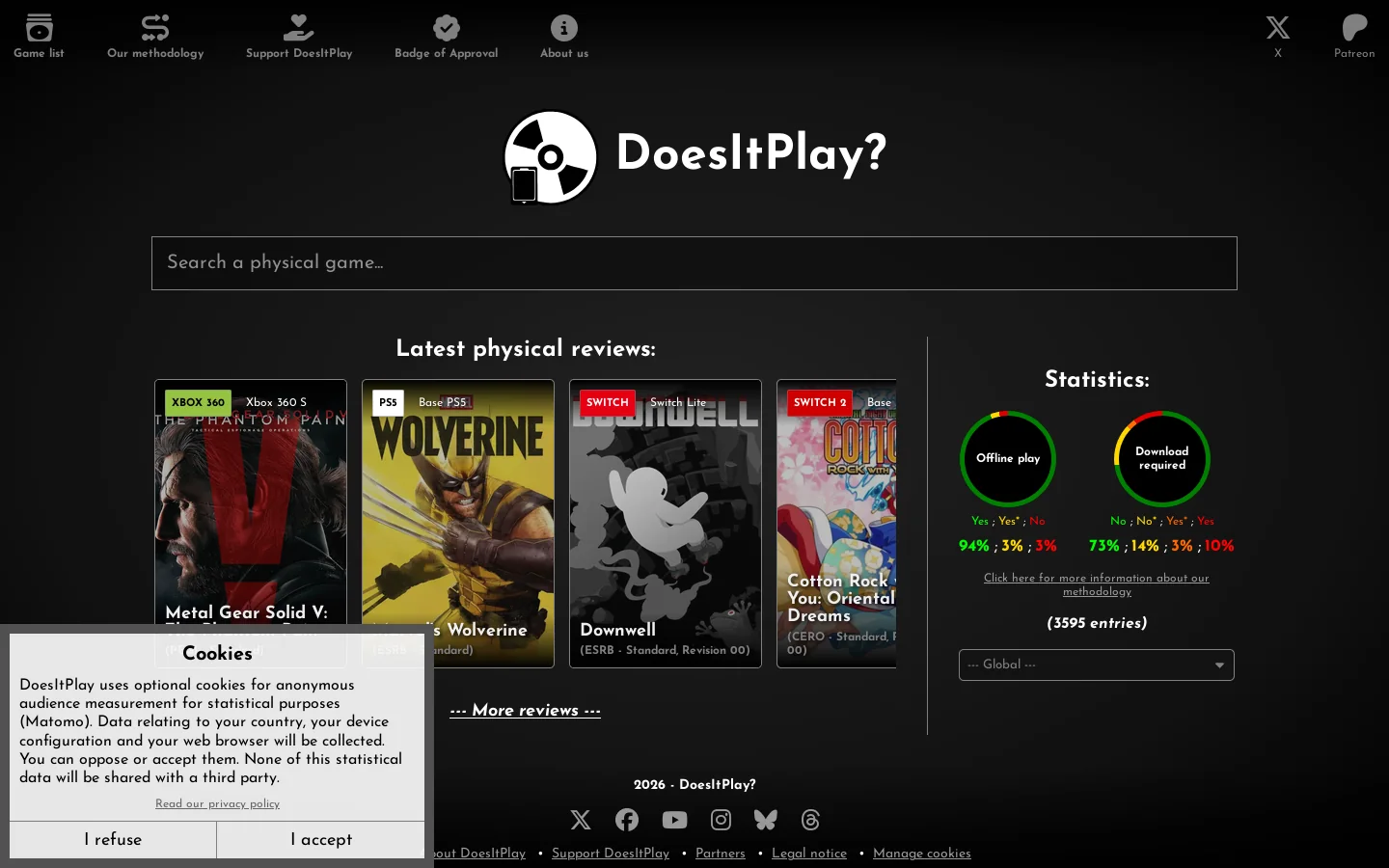This screenshot has width=1389, height=868.
Task: Click the methodology information link under statistics
Action: pyautogui.click(x=1097, y=584)
